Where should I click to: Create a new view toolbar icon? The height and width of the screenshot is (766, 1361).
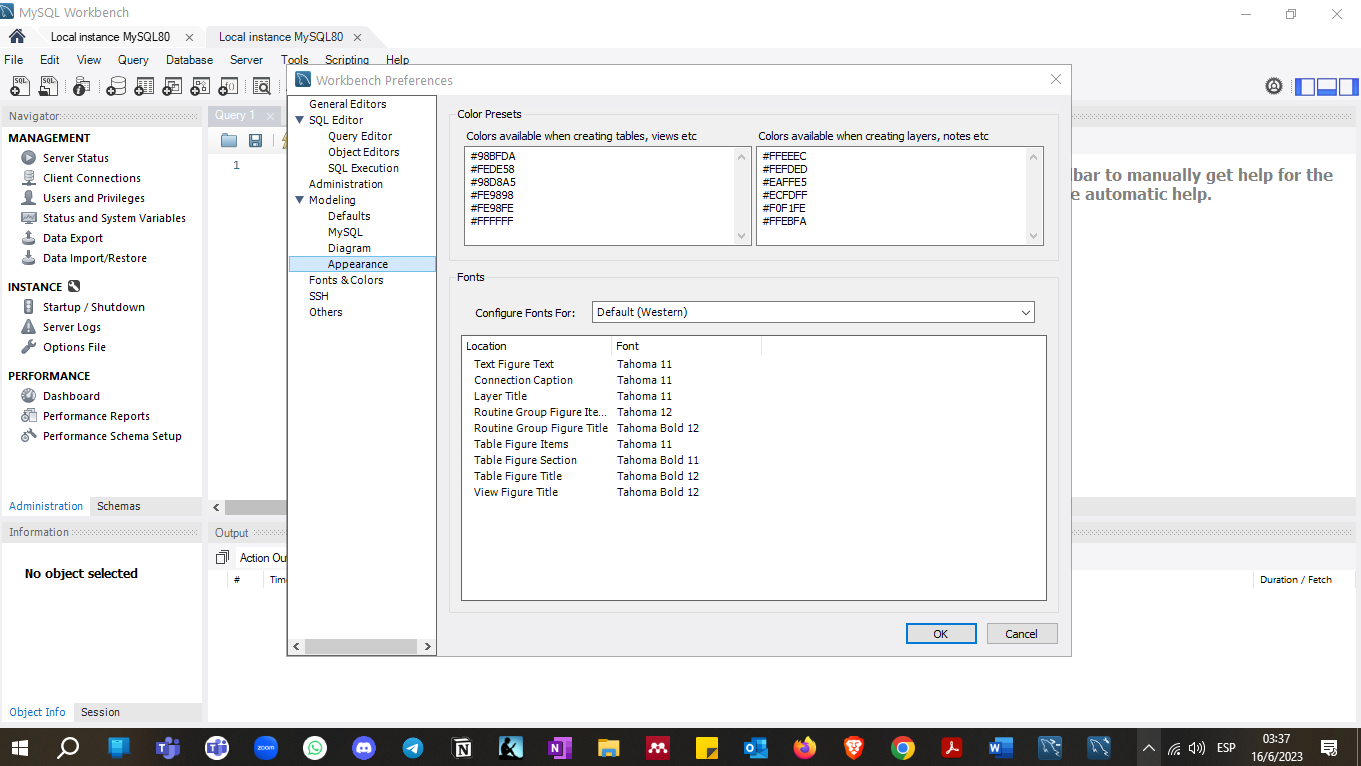click(172, 86)
